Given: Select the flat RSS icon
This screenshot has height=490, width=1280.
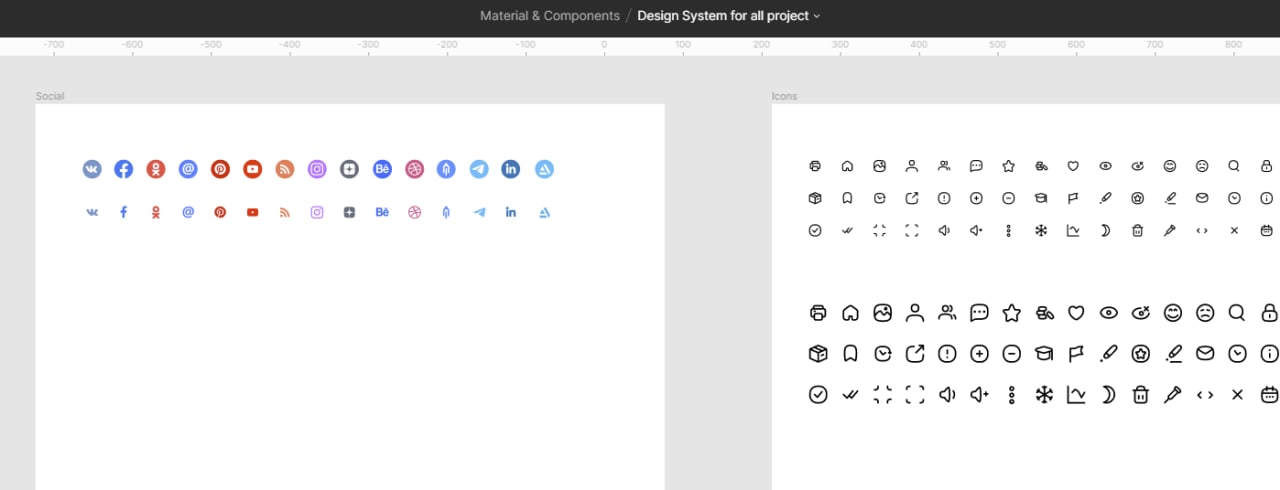Looking at the screenshot, I should (285, 212).
